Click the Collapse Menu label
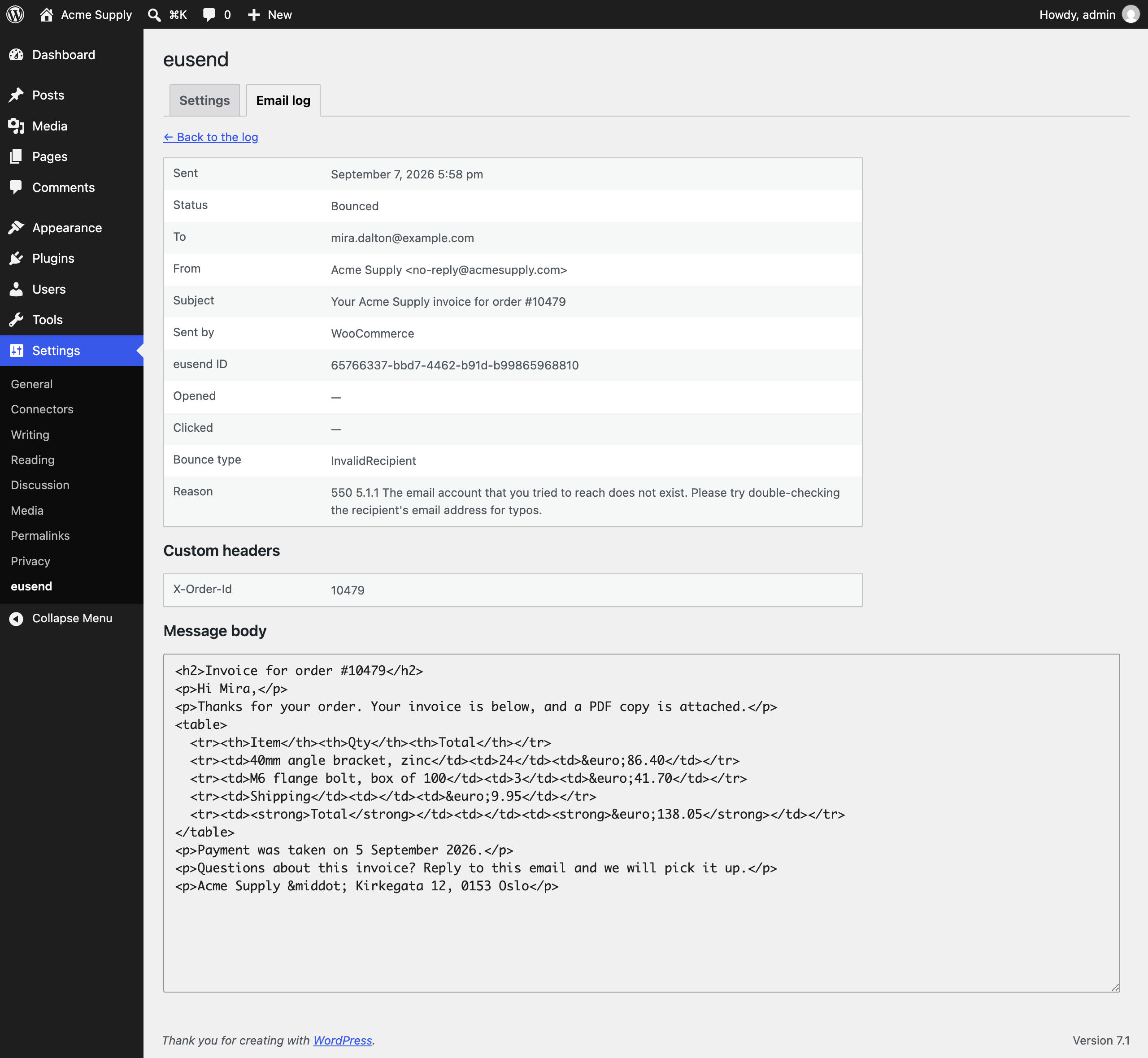Viewport: 1148px width, 1058px height. tap(72, 618)
